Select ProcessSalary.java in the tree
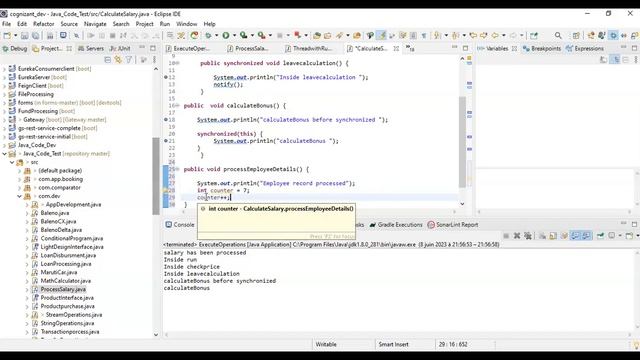640x360 pixels. [63, 289]
